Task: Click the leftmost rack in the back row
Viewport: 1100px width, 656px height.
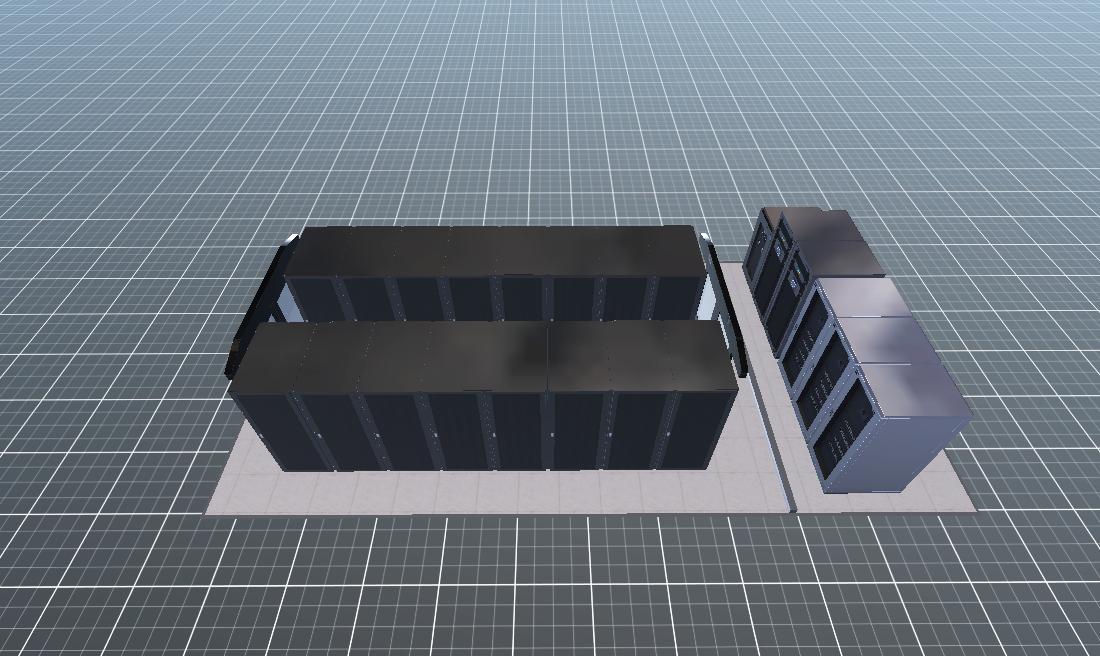Action: pyautogui.click(x=315, y=297)
